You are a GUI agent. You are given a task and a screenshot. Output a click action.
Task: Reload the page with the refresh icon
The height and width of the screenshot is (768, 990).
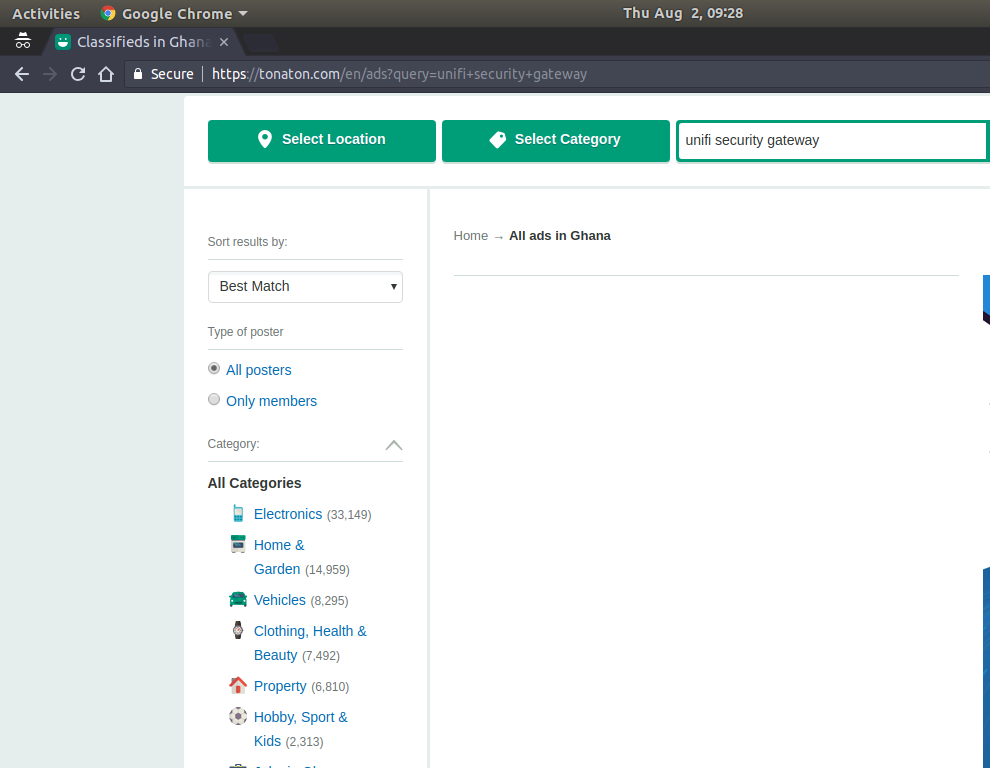click(x=78, y=74)
